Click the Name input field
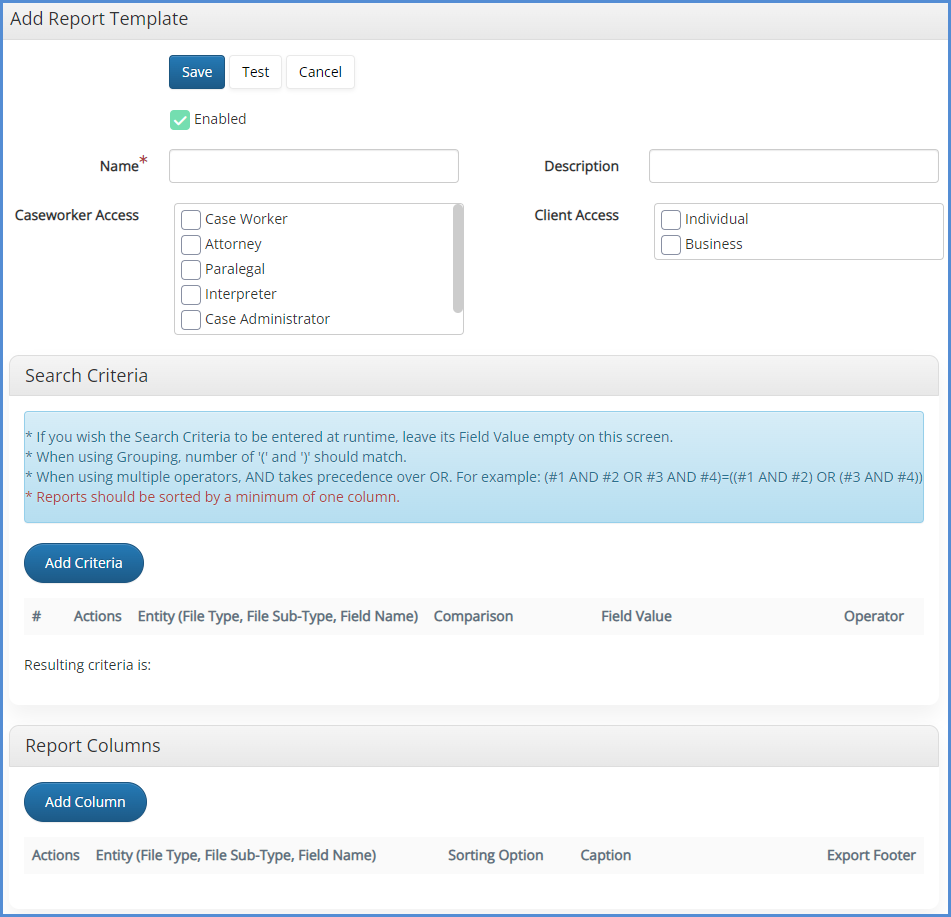 pos(313,166)
